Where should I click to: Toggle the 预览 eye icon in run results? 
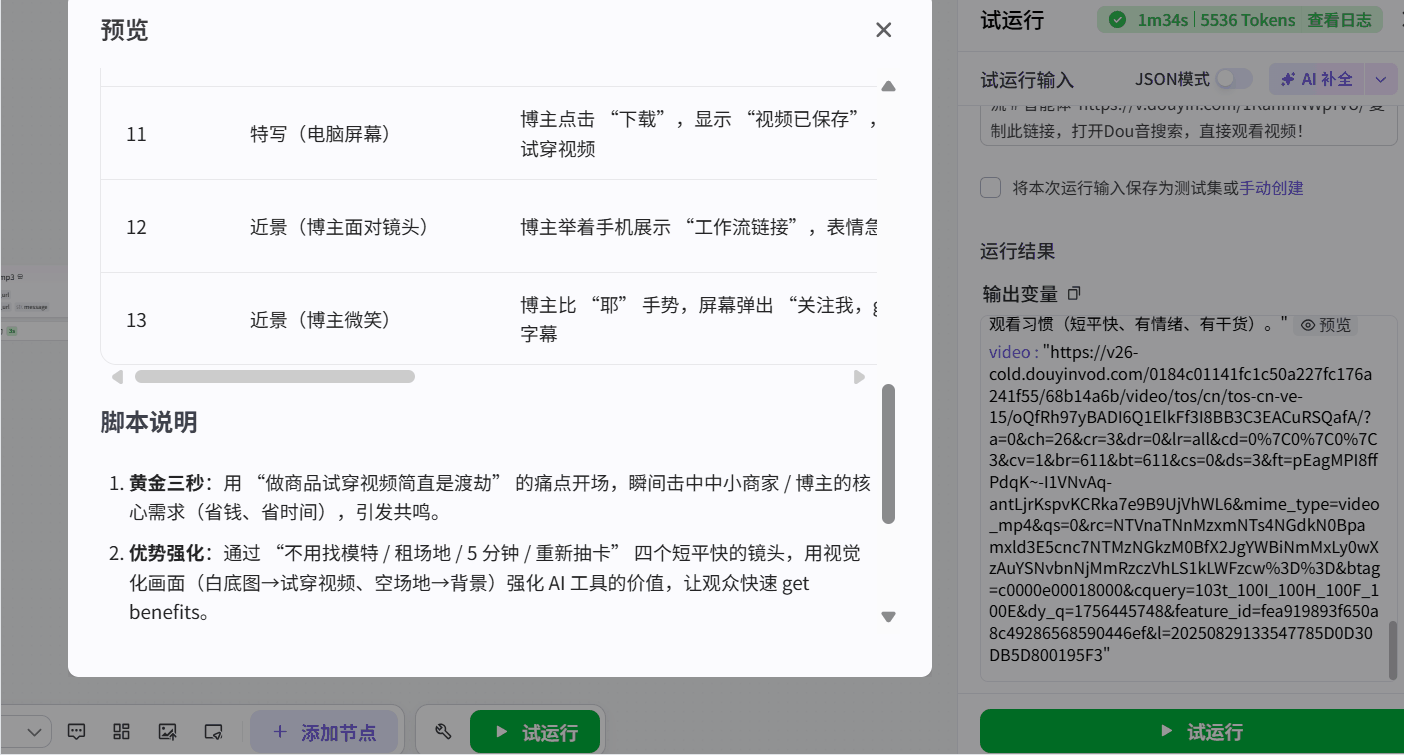coord(1309,324)
